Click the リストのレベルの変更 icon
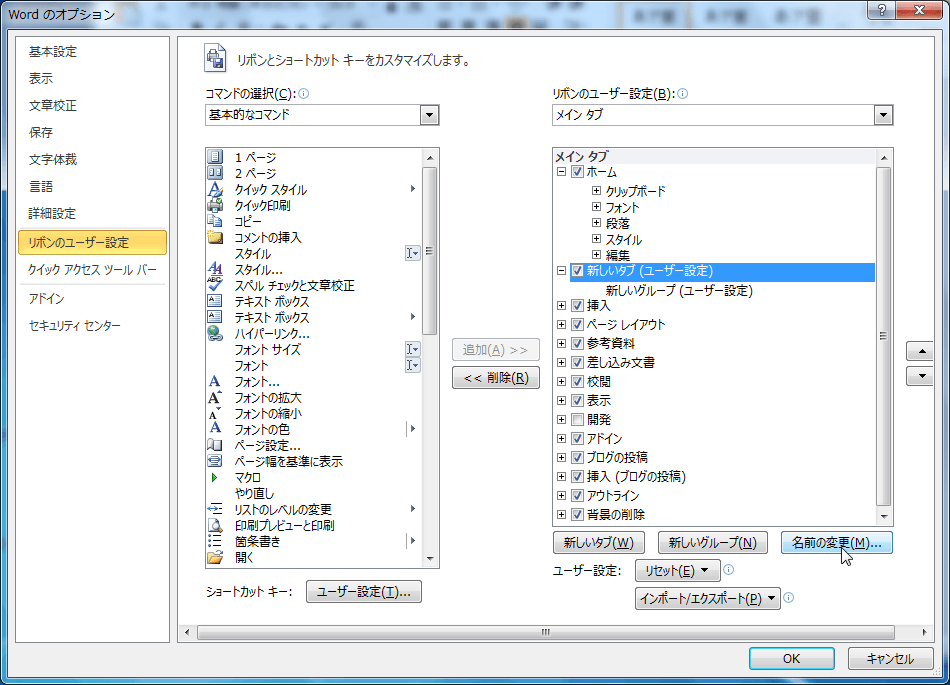The width and height of the screenshot is (950, 685). pos(215,509)
